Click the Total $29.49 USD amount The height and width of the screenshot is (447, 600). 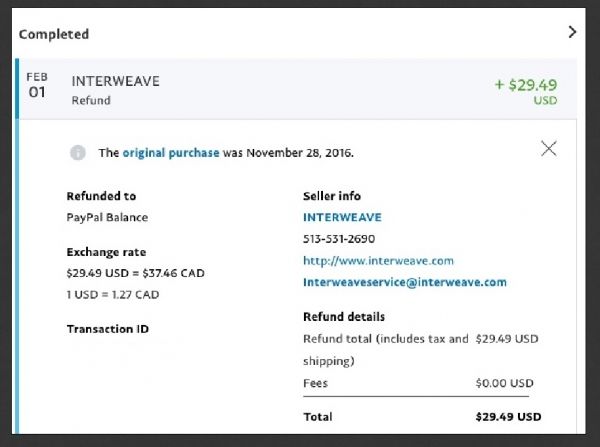coord(508,417)
